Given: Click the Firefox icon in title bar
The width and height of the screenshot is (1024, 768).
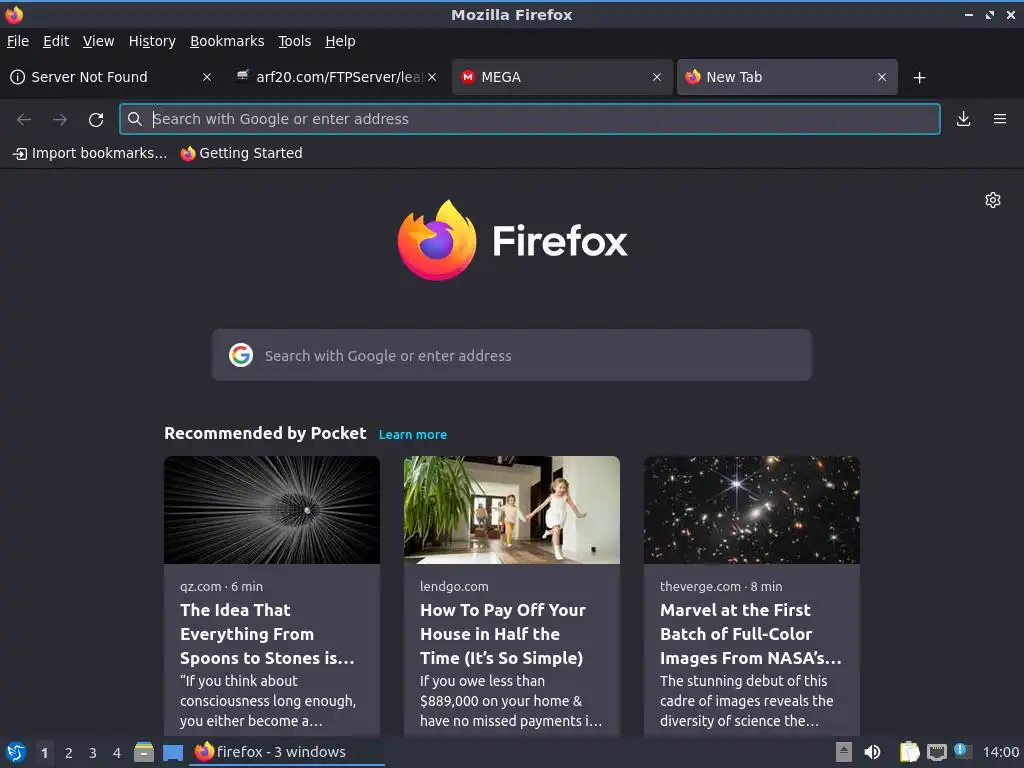Looking at the screenshot, I should click(14, 14).
